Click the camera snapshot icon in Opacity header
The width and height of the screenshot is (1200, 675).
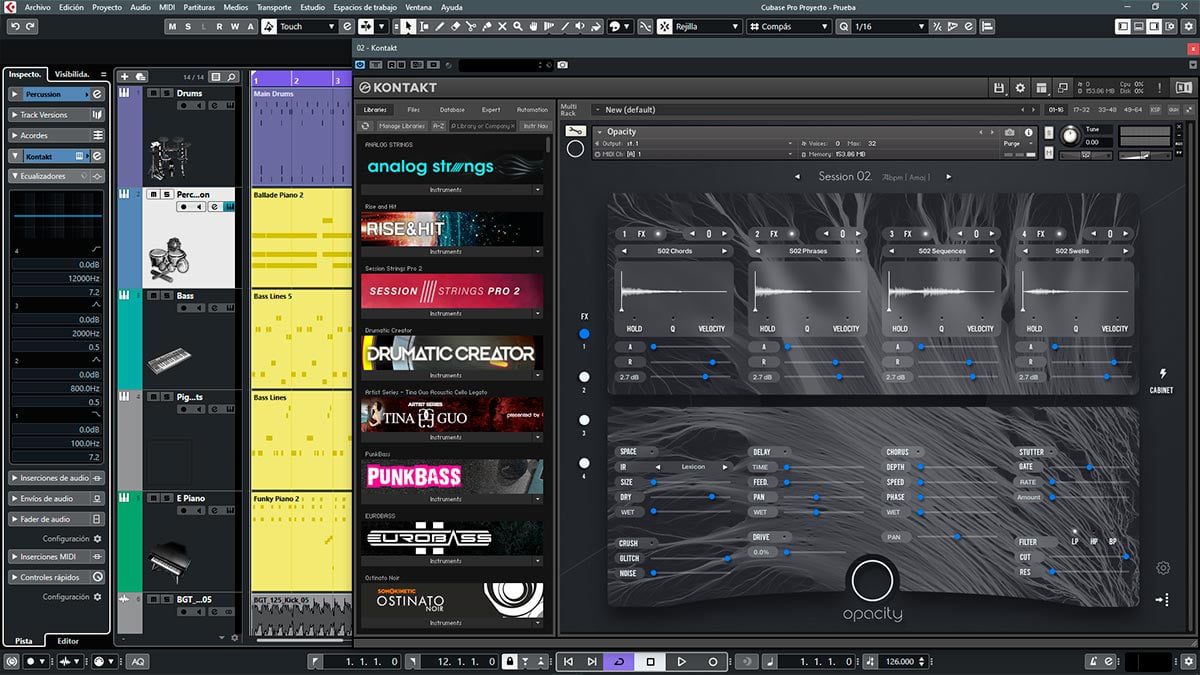click(x=1009, y=132)
